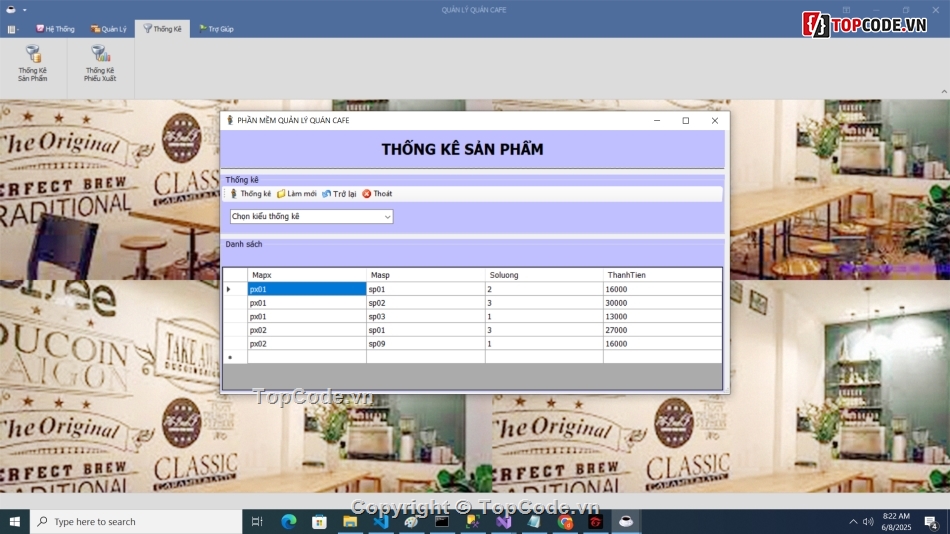Image resolution: width=950 pixels, height=534 pixels.
Task: Open the quick access dropdown arrow in title bar
Action: [25, 10]
